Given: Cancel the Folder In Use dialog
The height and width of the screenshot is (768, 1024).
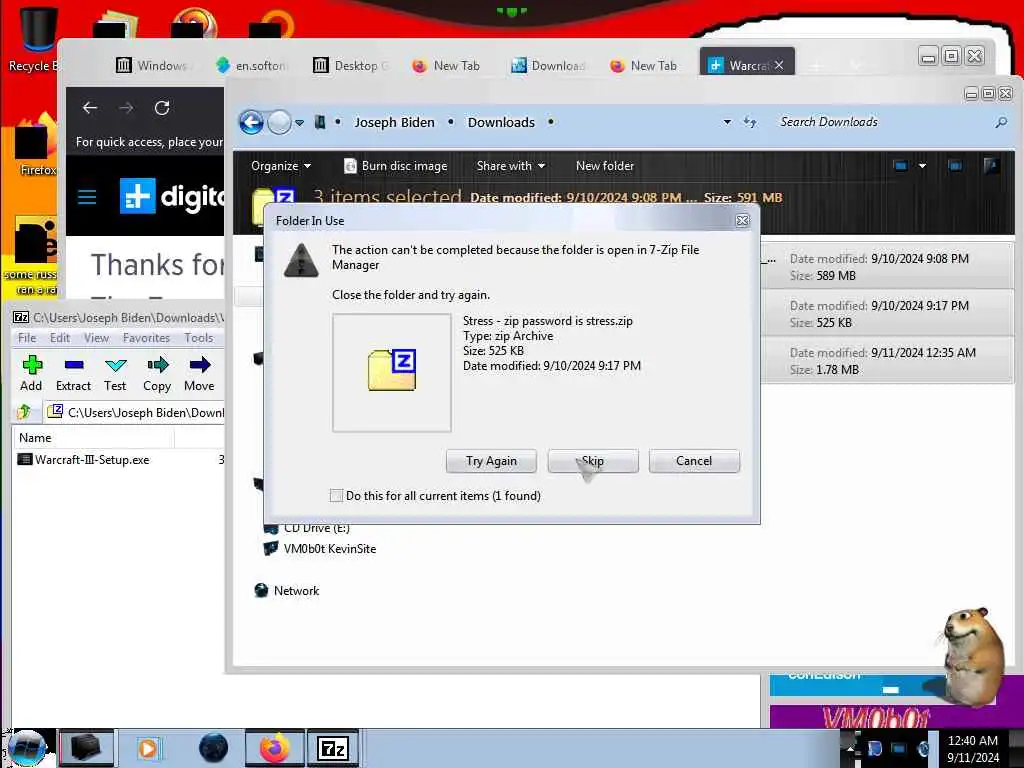Looking at the screenshot, I should pyautogui.click(x=694, y=461).
